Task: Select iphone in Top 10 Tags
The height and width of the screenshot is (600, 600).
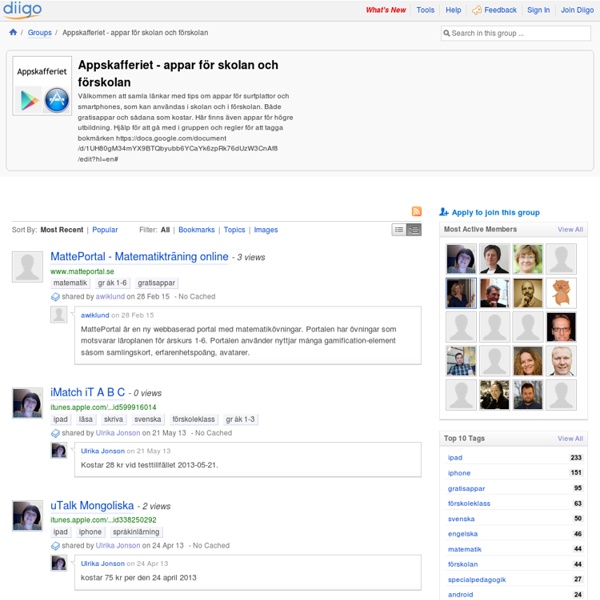Action: point(459,473)
